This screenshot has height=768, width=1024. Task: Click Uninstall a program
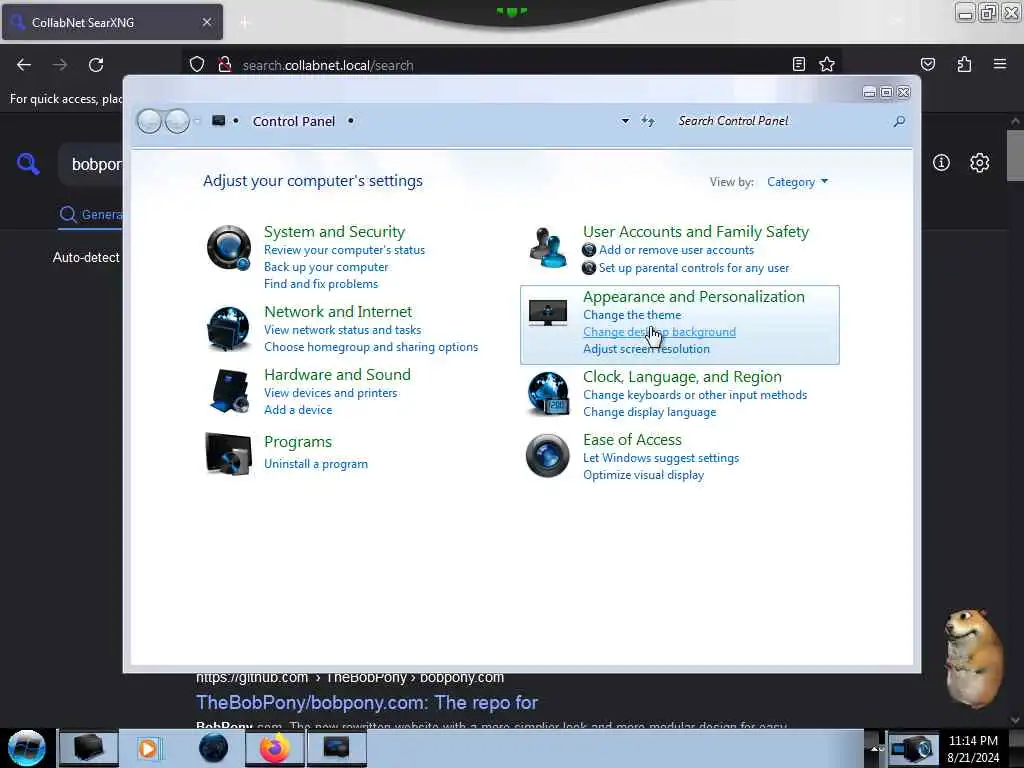(315, 464)
